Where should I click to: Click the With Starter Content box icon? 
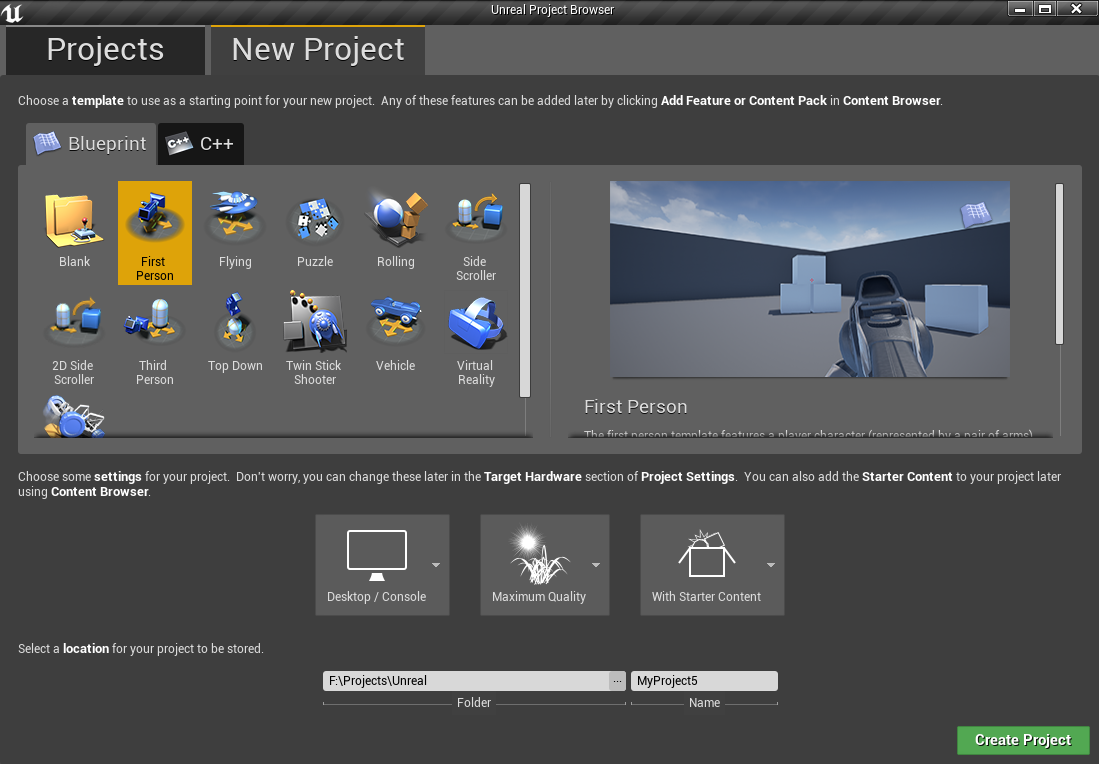[x=706, y=554]
